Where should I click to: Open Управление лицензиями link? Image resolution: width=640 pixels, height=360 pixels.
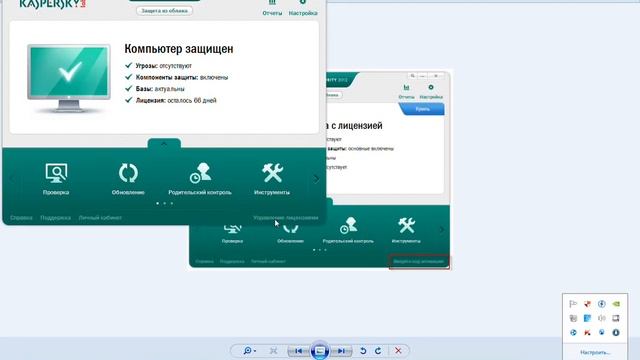(286, 218)
